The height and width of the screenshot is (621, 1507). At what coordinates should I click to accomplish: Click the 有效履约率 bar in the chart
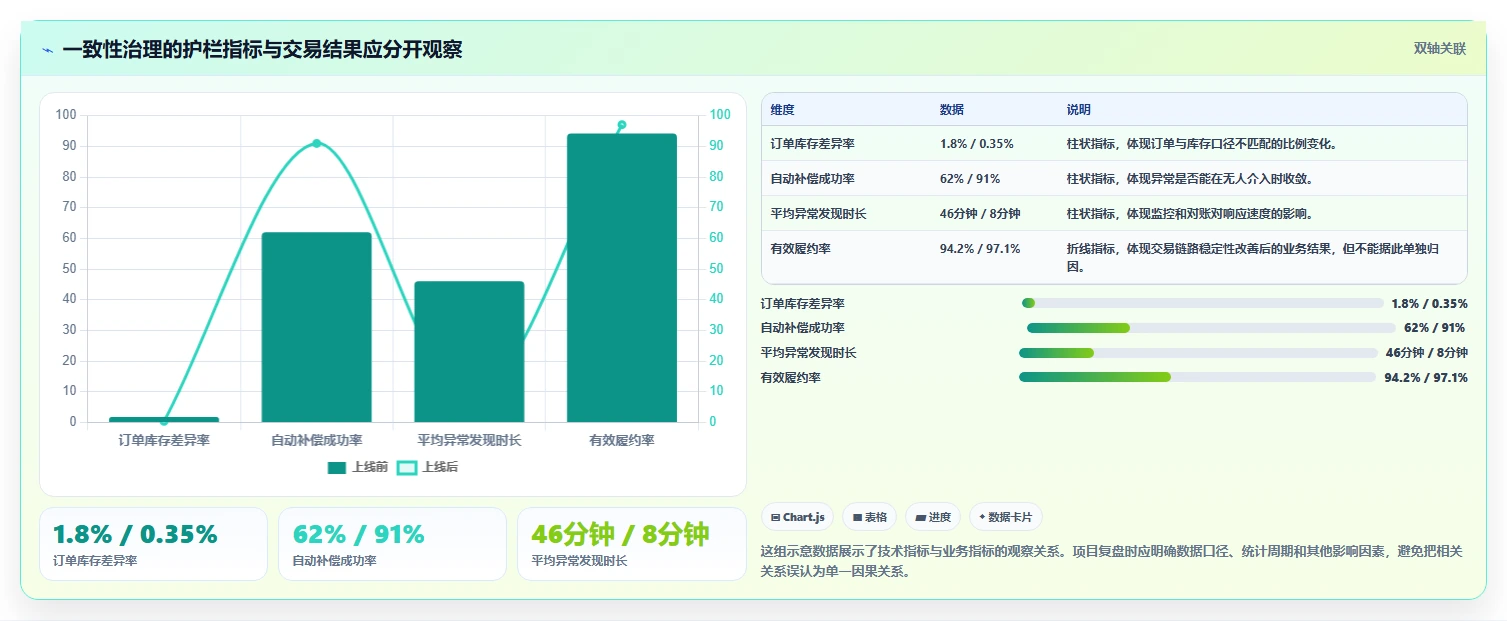(x=621, y=278)
